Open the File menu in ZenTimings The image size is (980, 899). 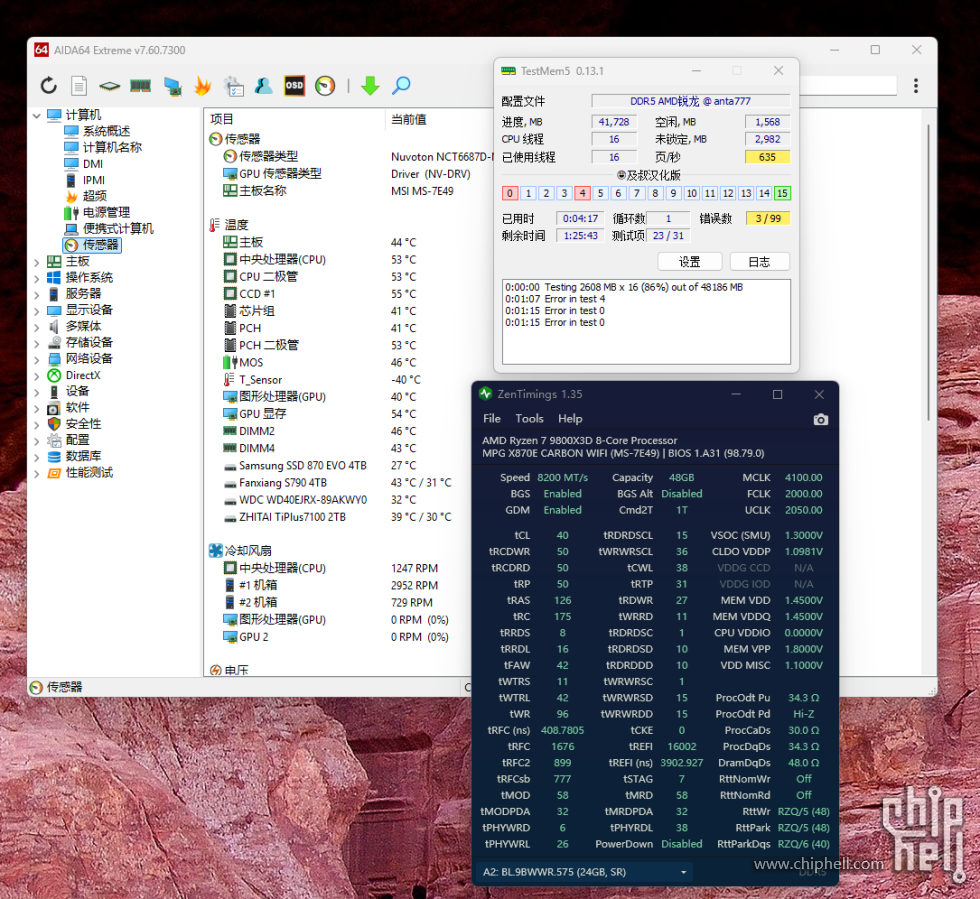(x=492, y=419)
